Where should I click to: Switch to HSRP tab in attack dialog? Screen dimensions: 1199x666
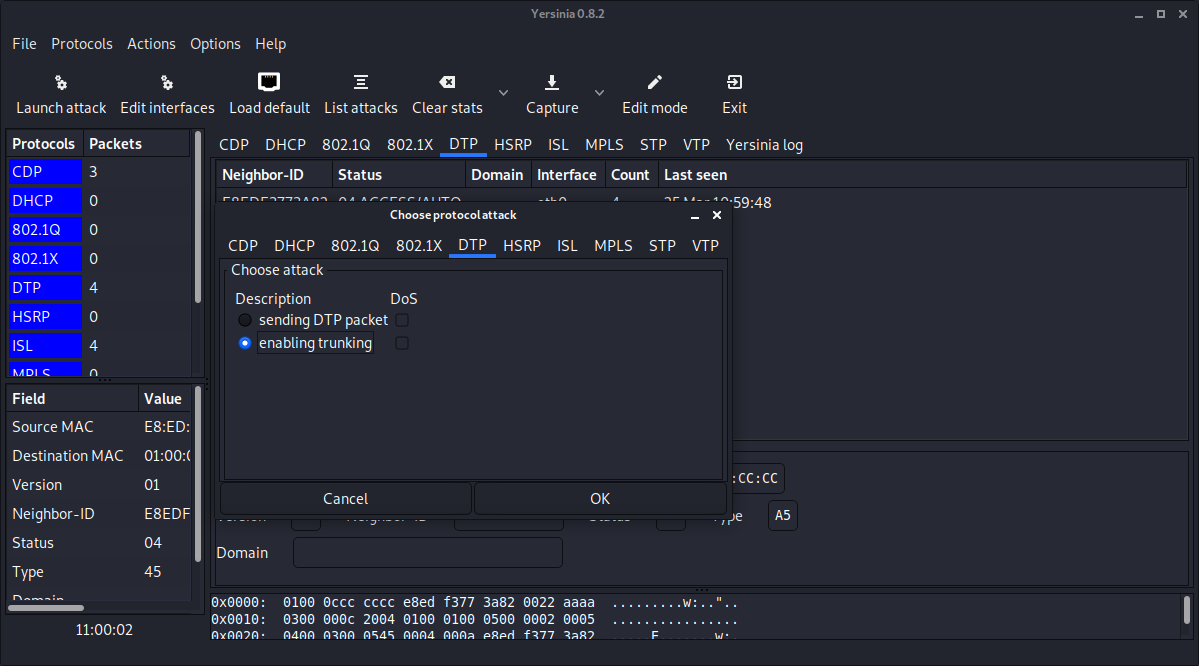[522, 245]
